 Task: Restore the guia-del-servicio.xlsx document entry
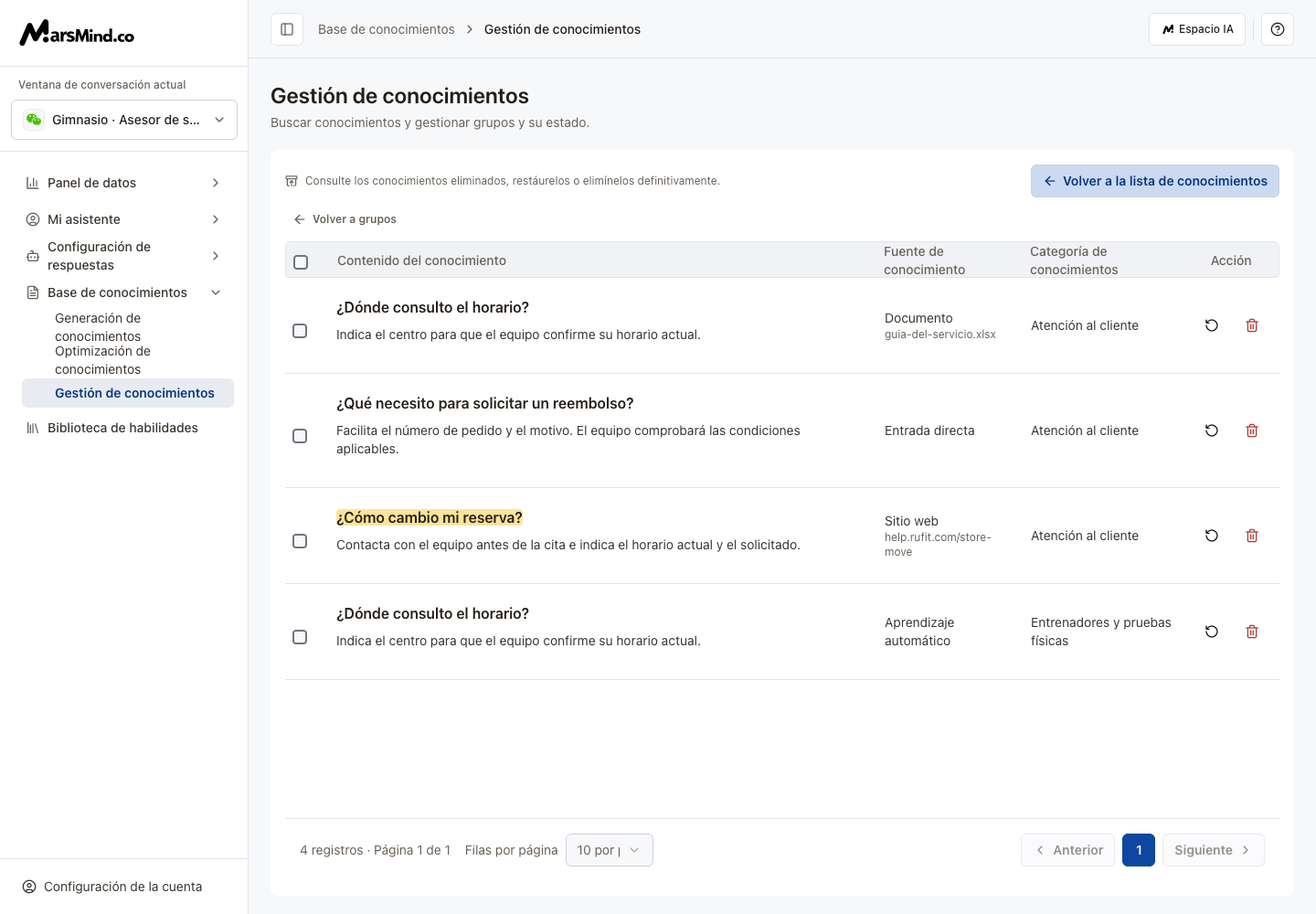1212,325
